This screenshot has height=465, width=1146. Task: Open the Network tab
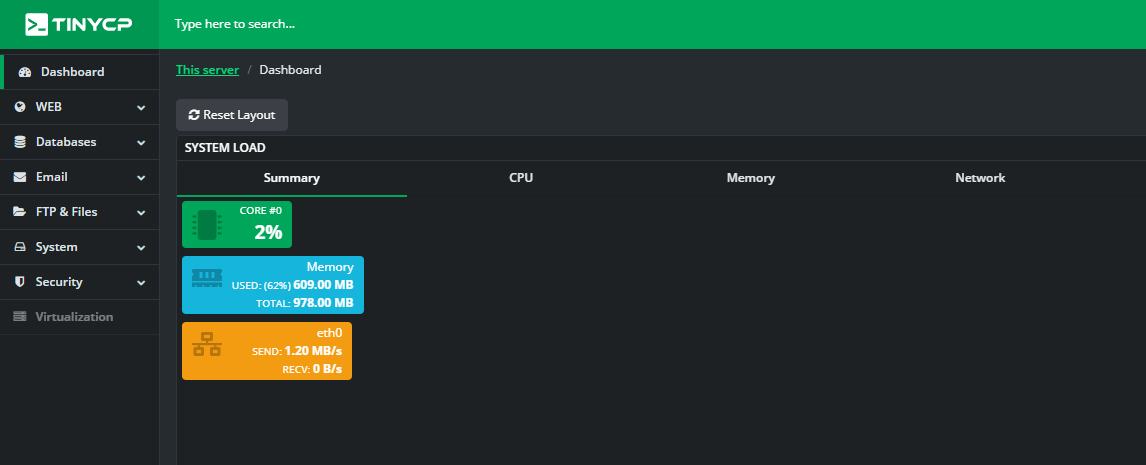click(x=980, y=178)
